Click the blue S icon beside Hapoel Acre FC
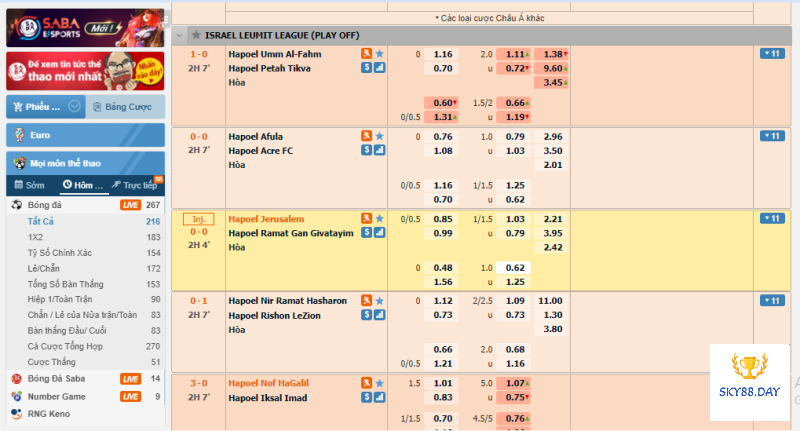 coord(367,150)
